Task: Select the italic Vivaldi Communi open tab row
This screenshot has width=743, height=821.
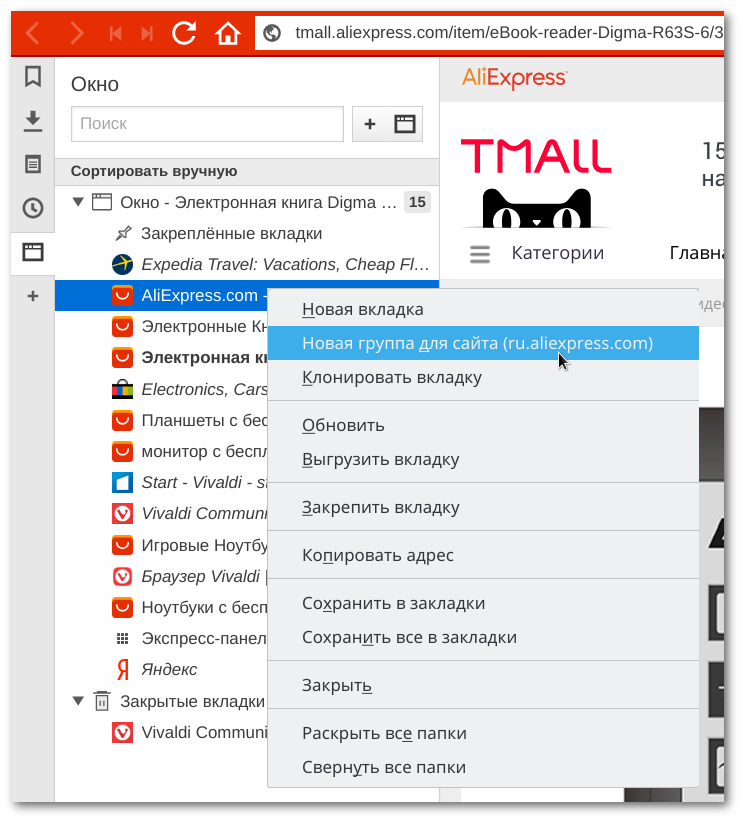Action: [x=161, y=514]
